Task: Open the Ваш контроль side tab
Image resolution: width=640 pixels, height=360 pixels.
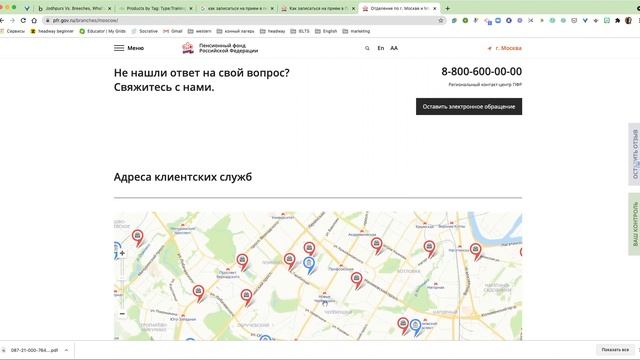Action: click(x=634, y=224)
